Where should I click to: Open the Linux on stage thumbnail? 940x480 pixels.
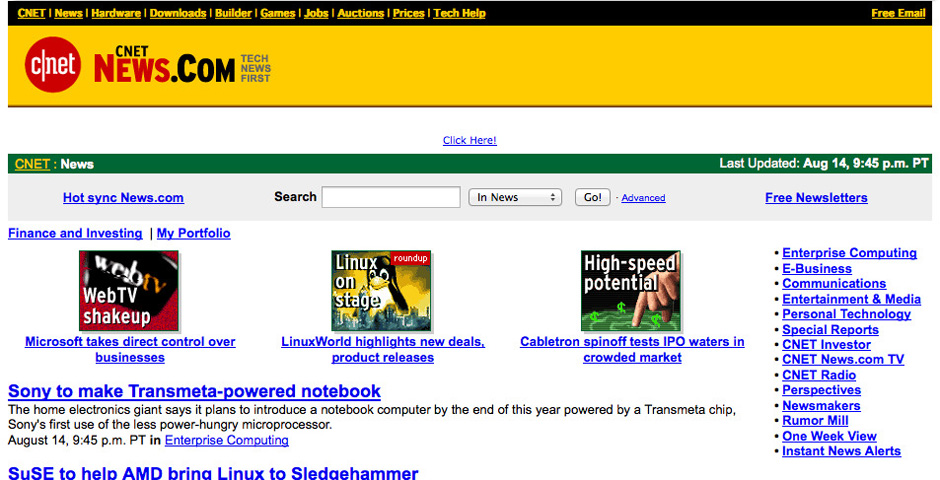(381, 291)
